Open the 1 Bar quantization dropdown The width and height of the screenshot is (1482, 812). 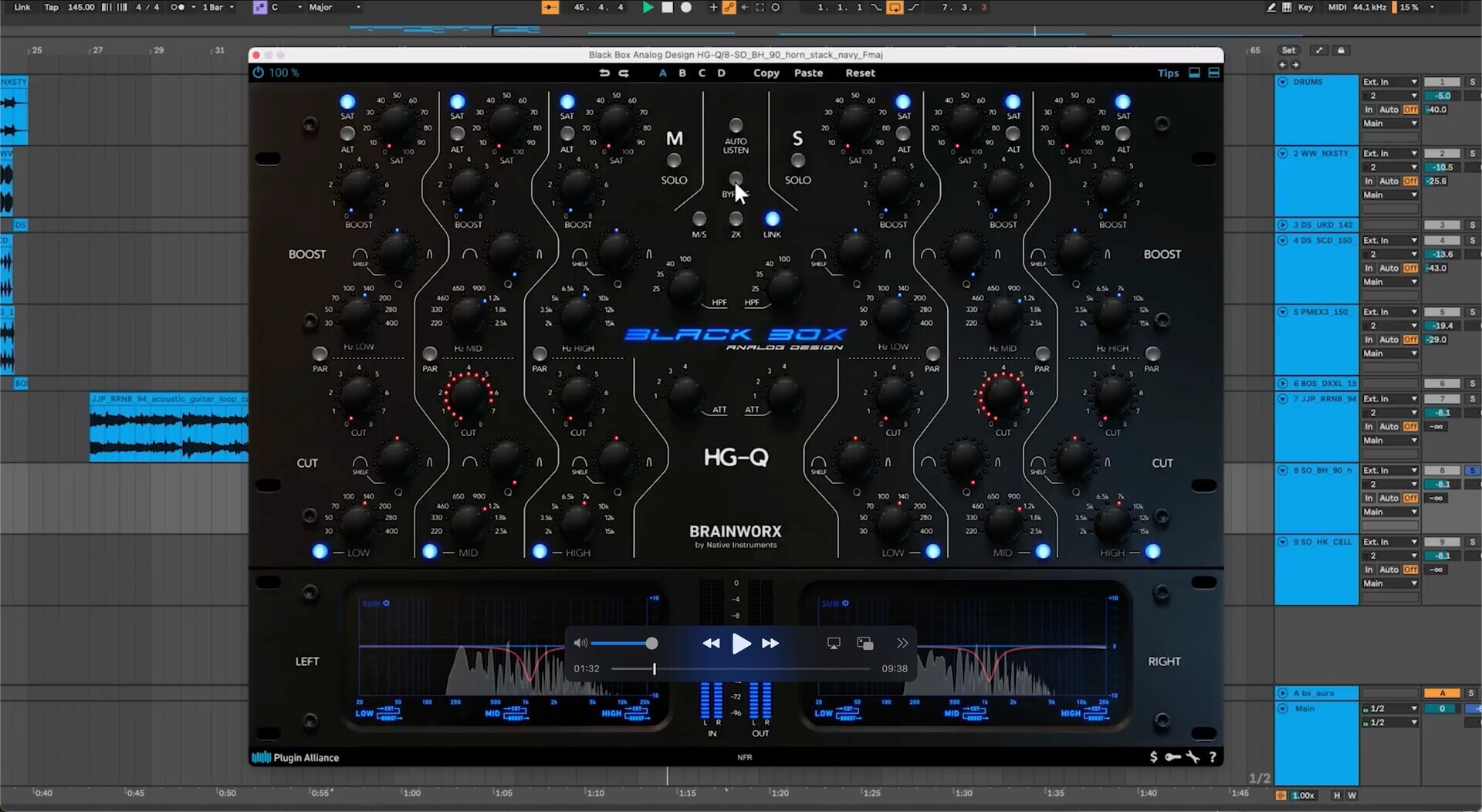[x=218, y=7]
